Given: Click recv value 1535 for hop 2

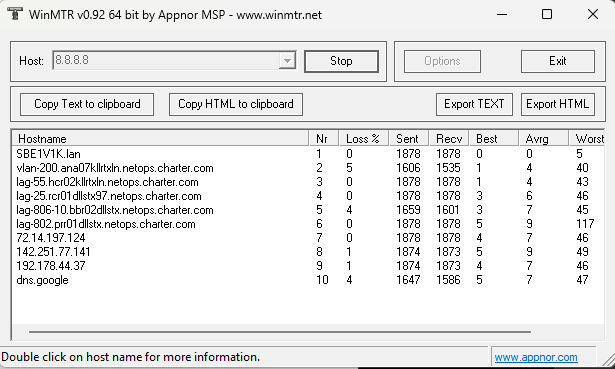Looking at the screenshot, I should coord(448,168).
